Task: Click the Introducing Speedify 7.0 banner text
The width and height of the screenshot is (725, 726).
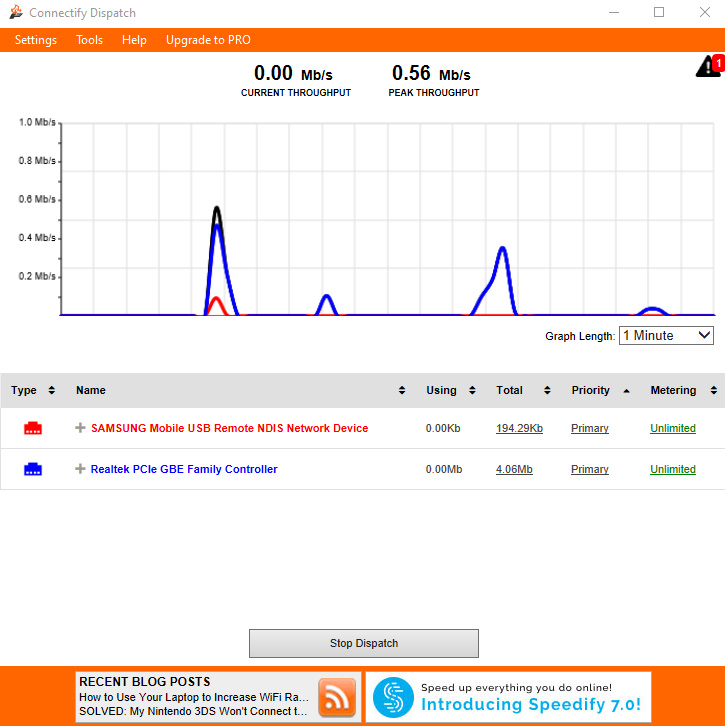Action: pos(531,704)
